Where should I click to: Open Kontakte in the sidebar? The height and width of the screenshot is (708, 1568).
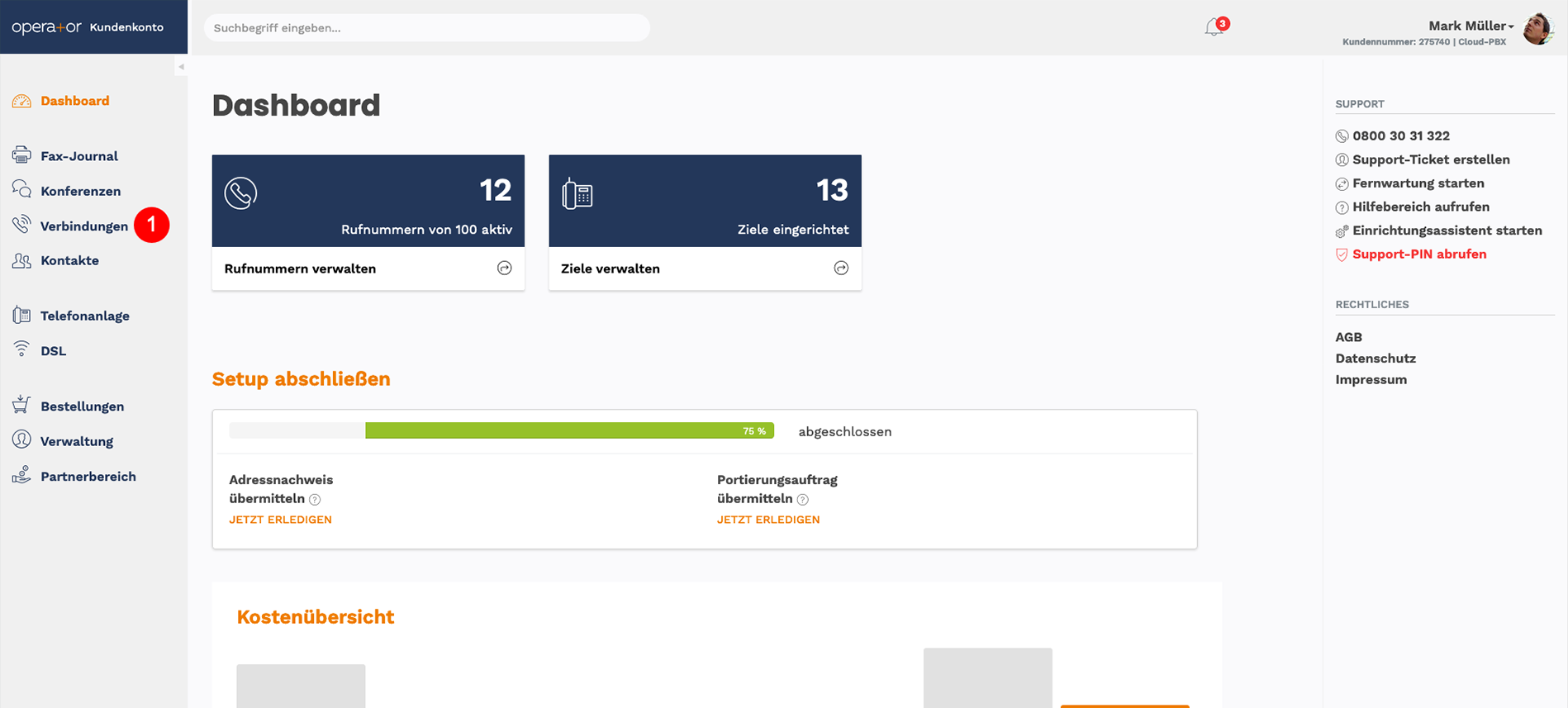click(70, 260)
